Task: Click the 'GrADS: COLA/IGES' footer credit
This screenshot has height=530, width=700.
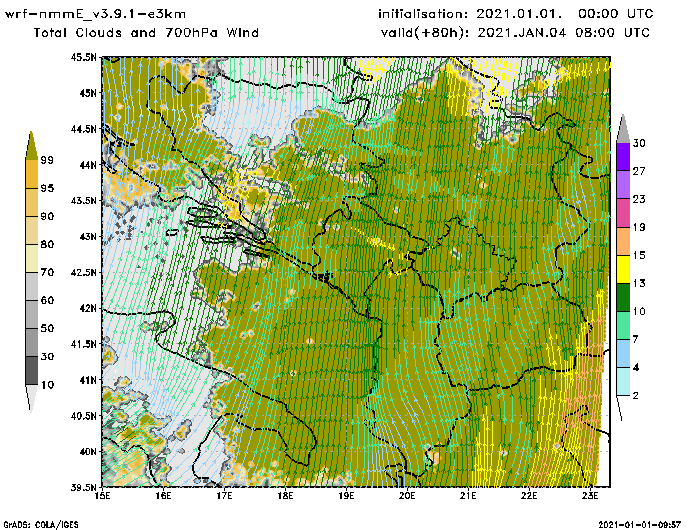Action: [41, 525]
